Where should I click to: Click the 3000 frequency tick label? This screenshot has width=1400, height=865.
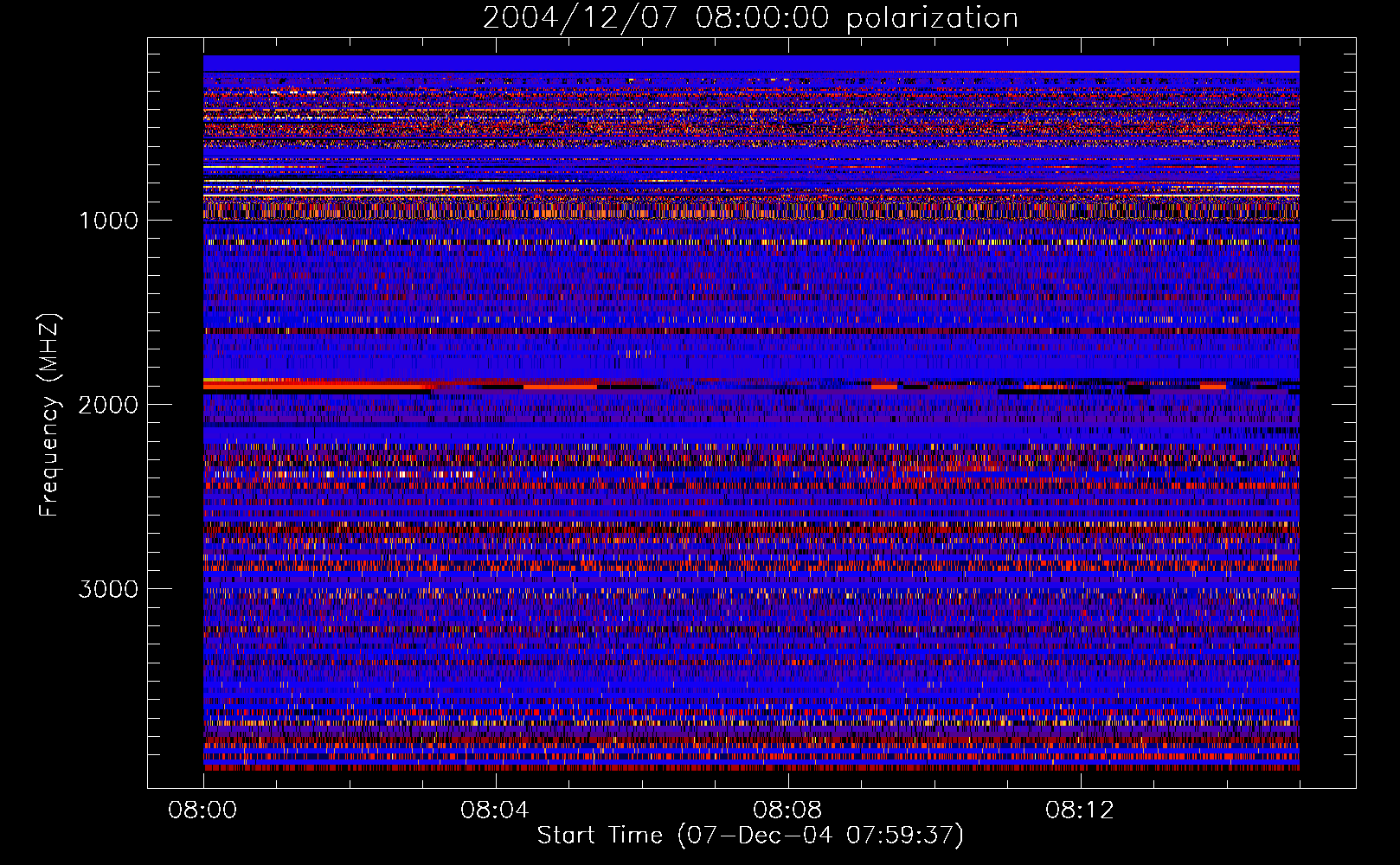[x=108, y=589]
